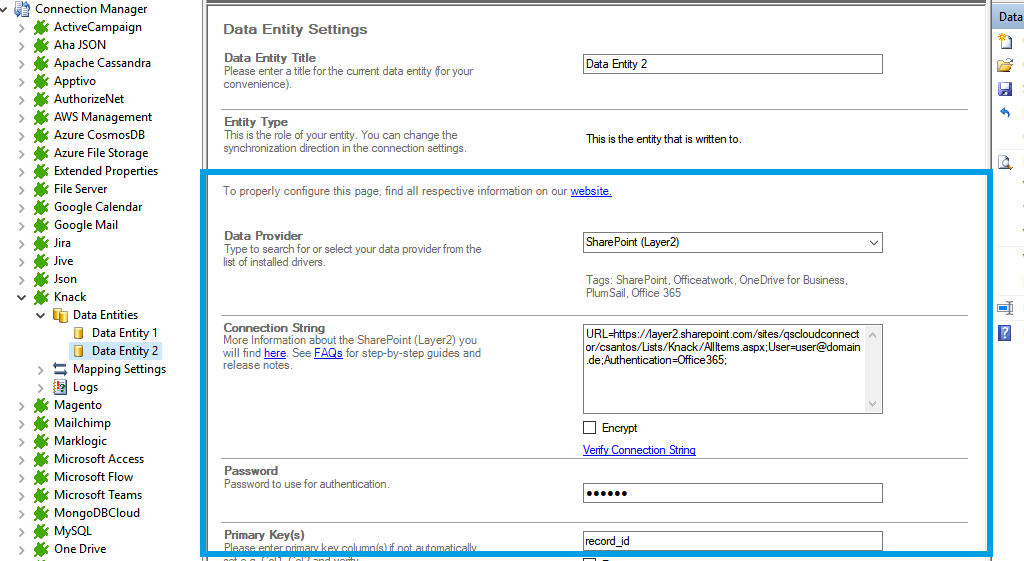Click the Logs notebook icon

60,387
